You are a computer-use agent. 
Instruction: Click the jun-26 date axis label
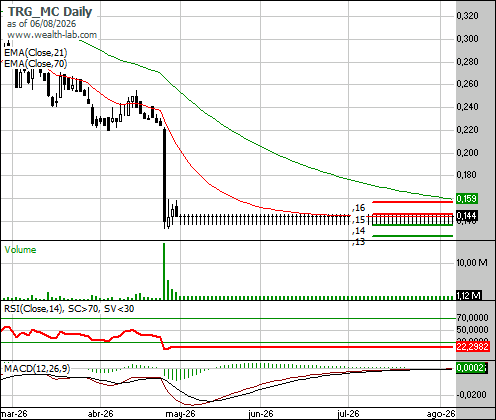[x=261, y=414]
